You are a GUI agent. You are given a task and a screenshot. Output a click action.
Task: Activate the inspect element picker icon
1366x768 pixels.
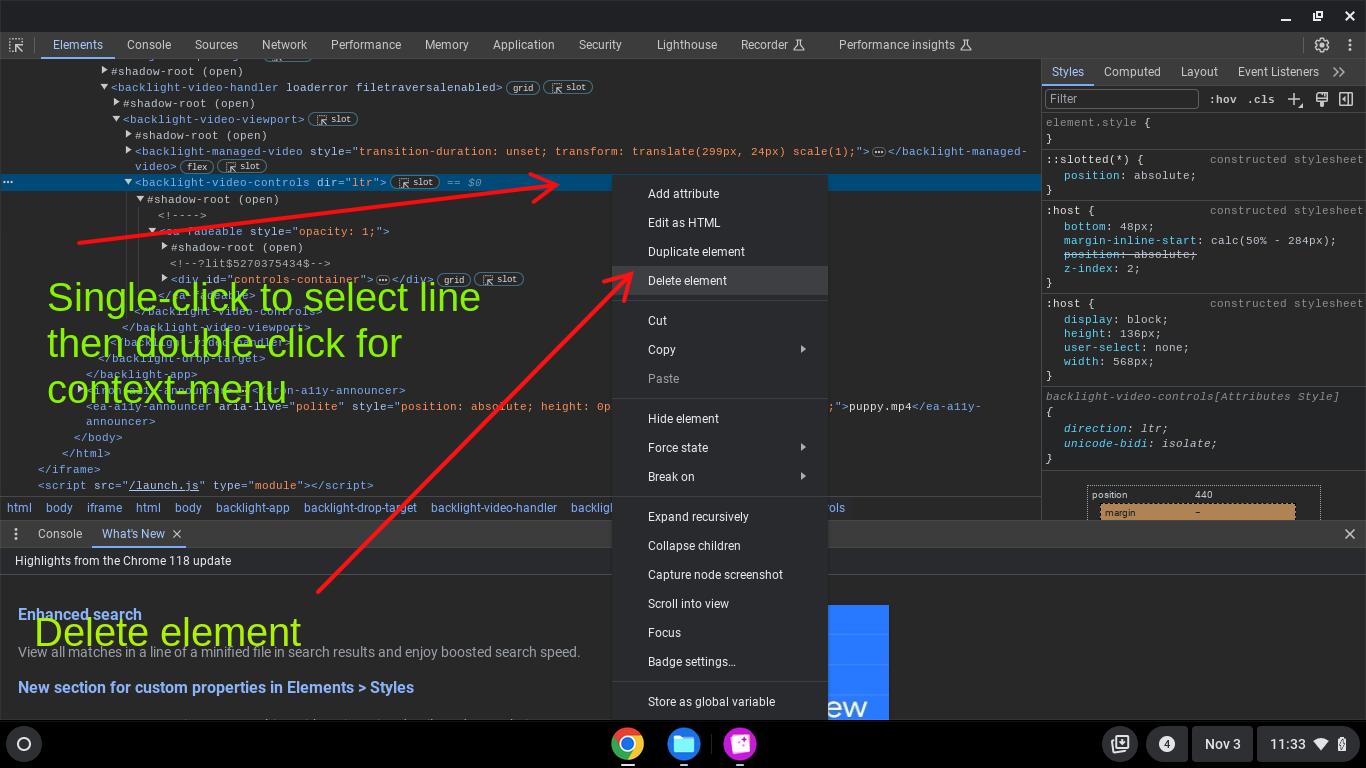click(x=16, y=45)
